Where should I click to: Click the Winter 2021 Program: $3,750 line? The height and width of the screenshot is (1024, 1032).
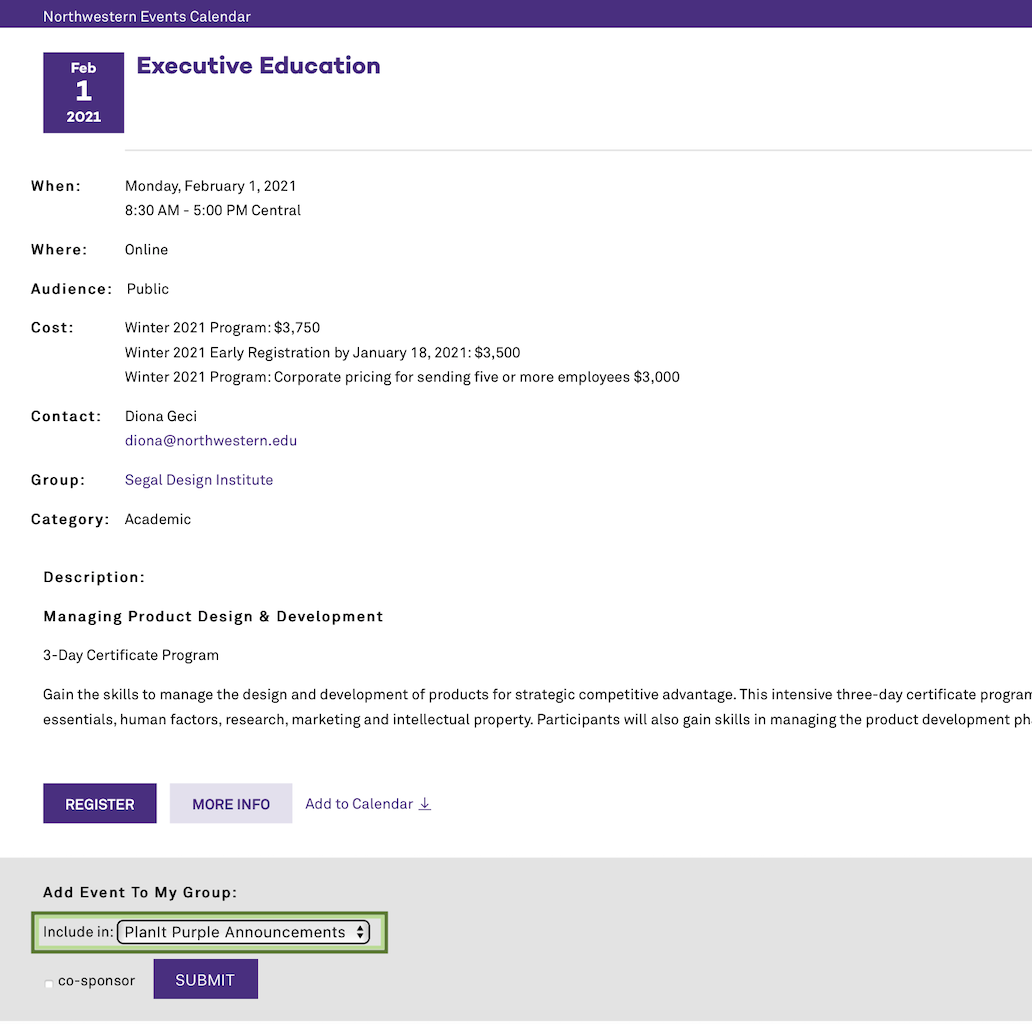(x=222, y=328)
